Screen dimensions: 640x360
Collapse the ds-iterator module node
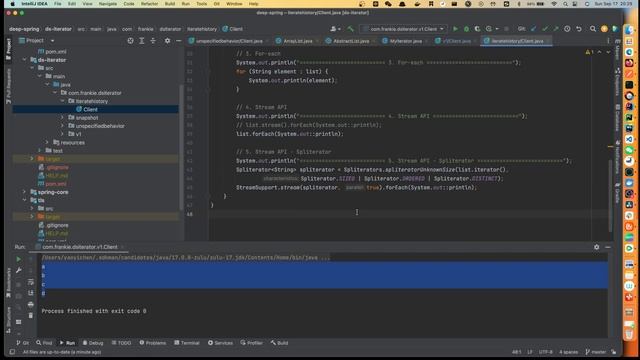pos(24,60)
